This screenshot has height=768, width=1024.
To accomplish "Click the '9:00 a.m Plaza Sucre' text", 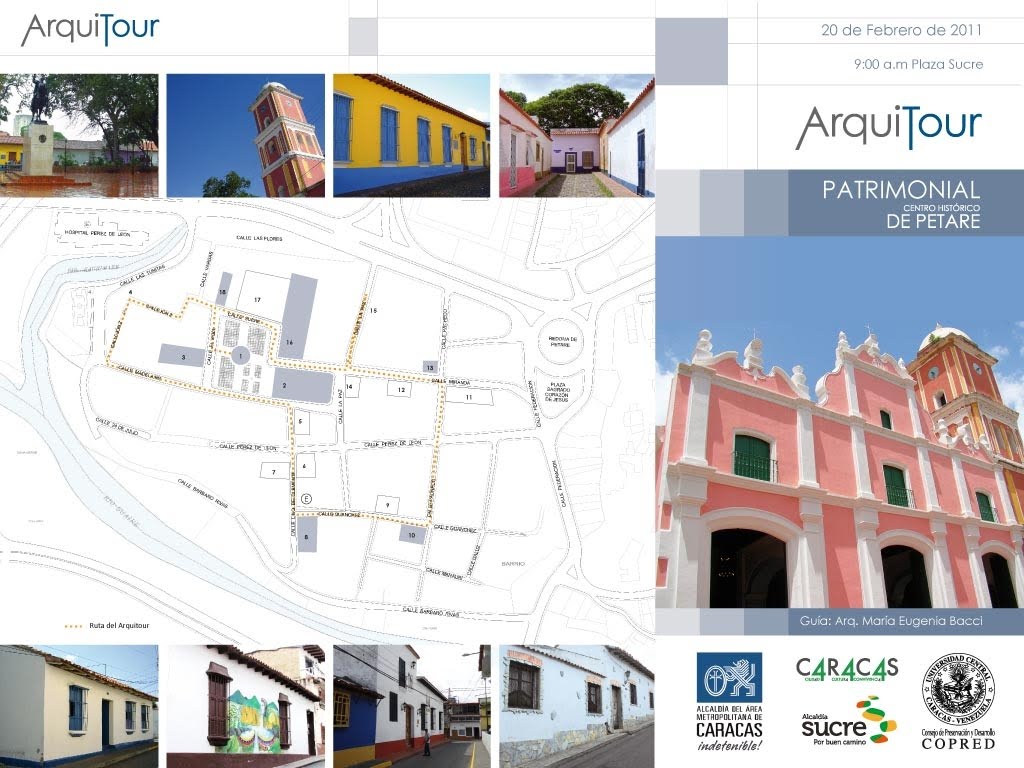I will [x=918, y=64].
